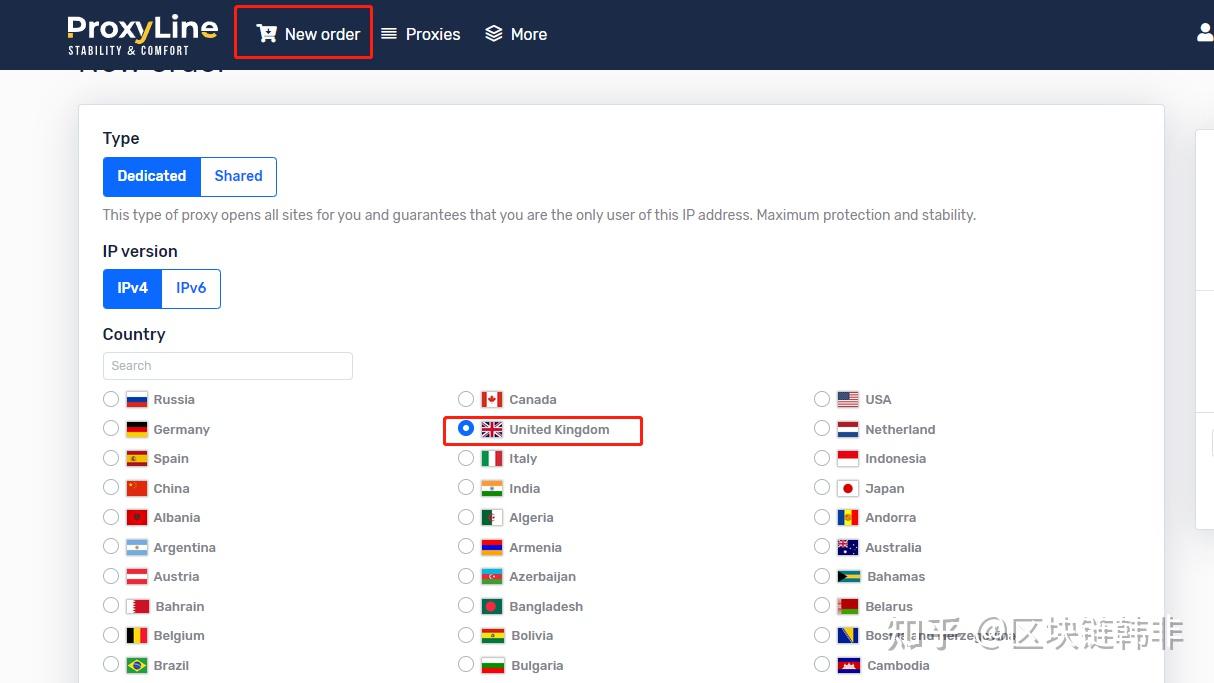The image size is (1214, 683).
Task: Click the Belarus flag icon
Action: [x=848, y=606]
